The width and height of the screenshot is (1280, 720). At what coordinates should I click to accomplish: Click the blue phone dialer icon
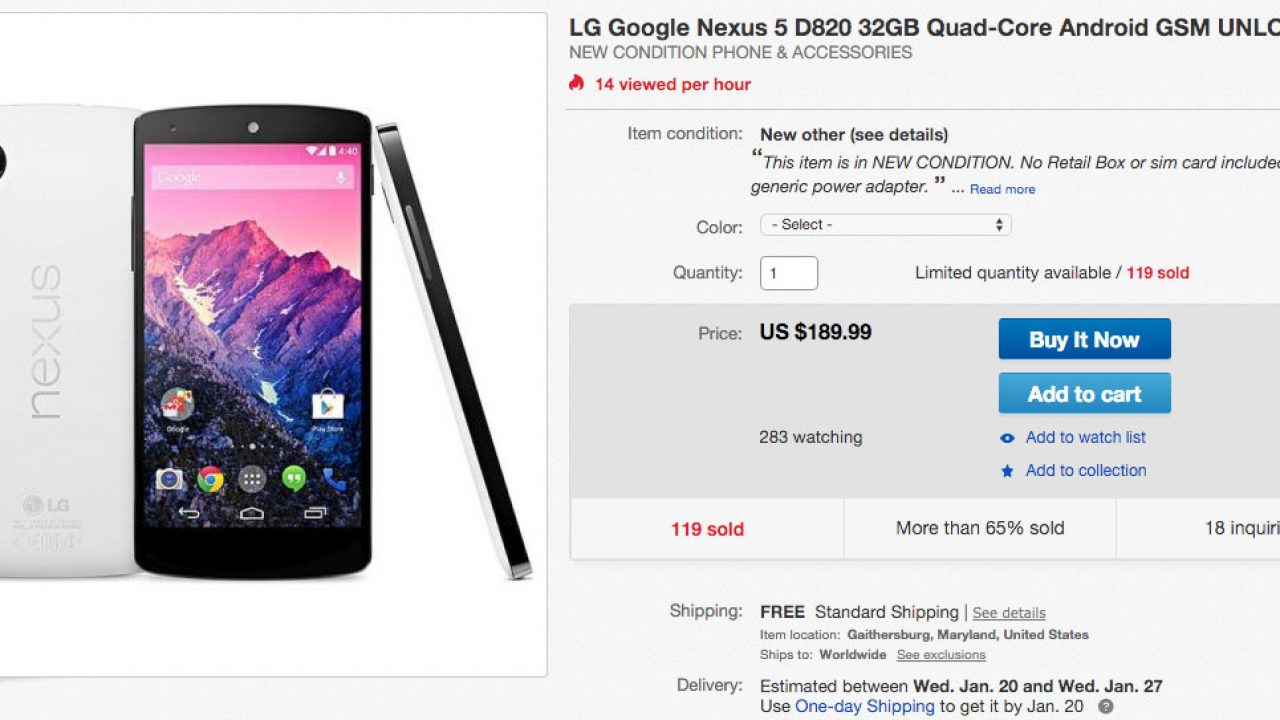(334, 479)
